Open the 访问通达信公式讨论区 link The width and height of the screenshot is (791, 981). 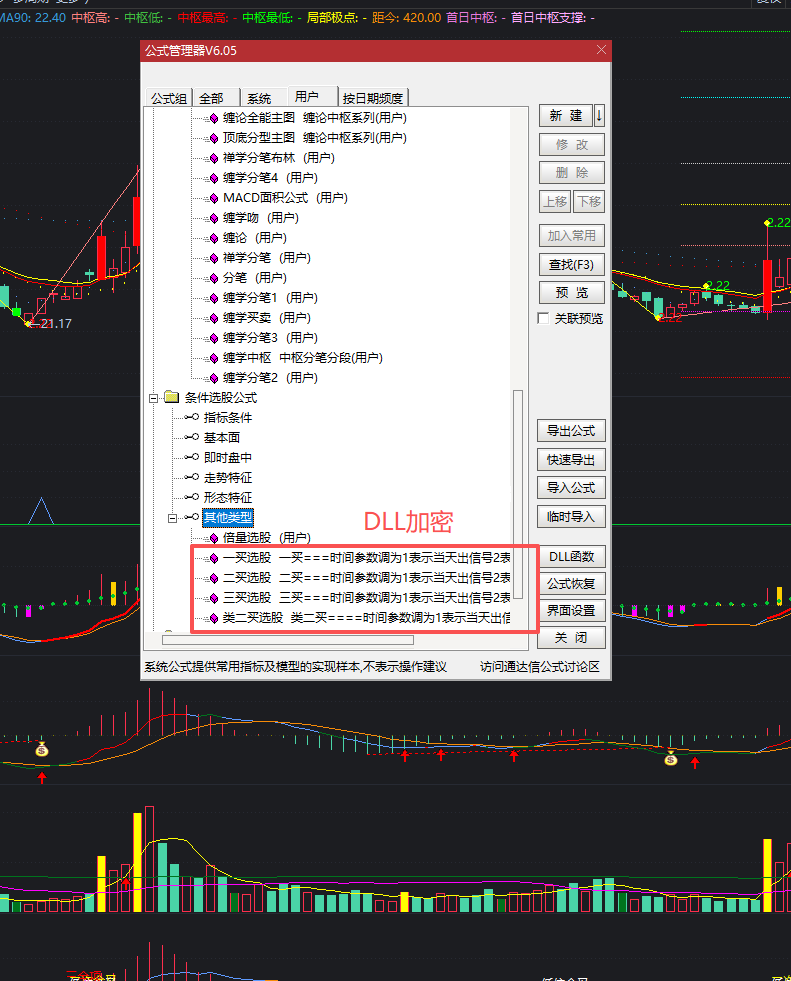pos(539,667)
